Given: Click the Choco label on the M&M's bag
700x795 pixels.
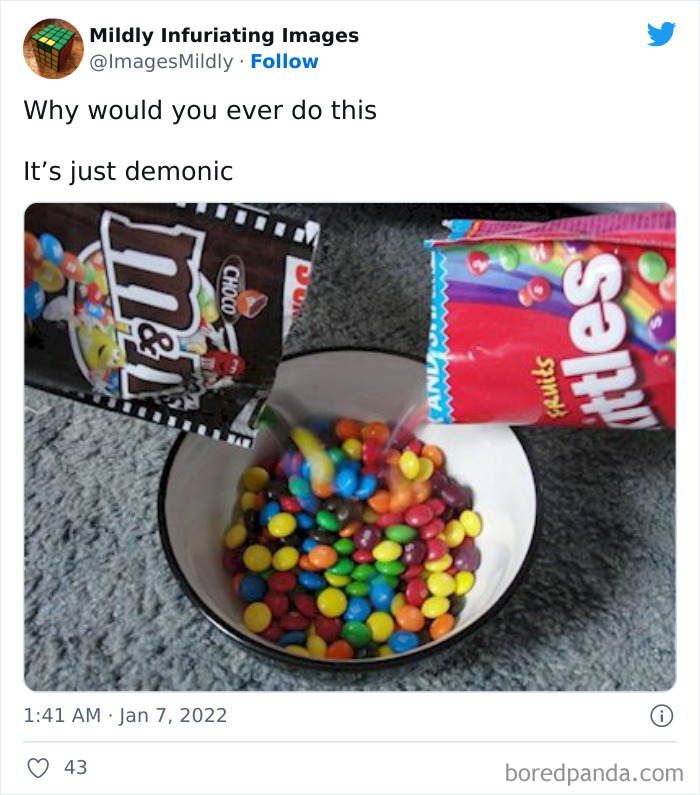Looking at the screenshot, I should 231,290.
